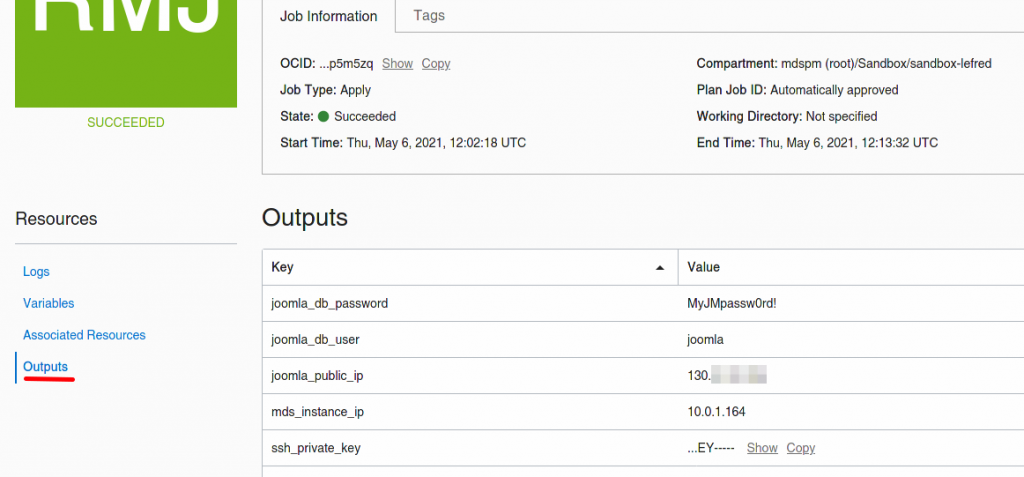Select the value joomla in db_user row

click(x=705, y=340)
